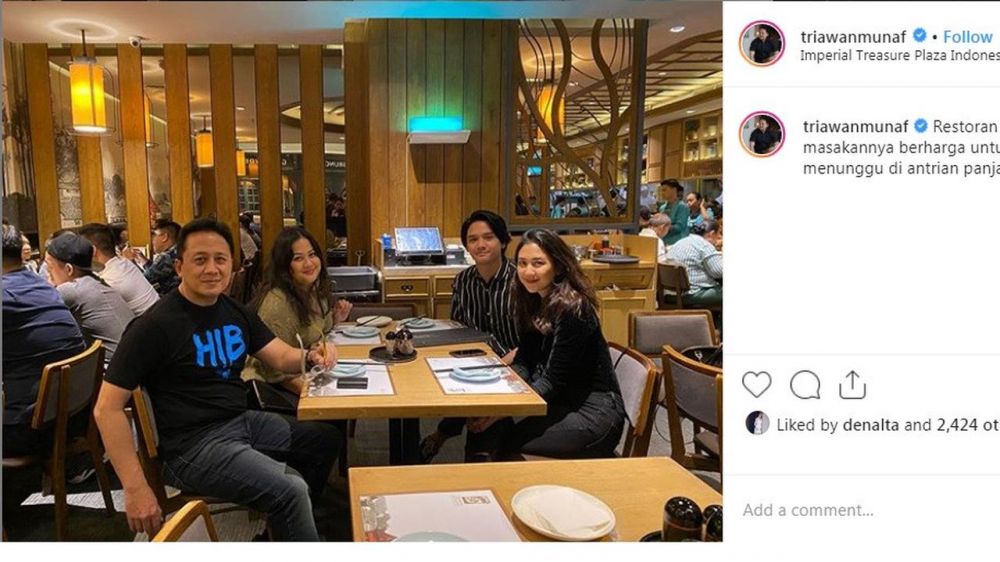Open the triawanmunaf profile picture in the post header
This screenshot has width=1000, height=562.
(x=761, y=43)
